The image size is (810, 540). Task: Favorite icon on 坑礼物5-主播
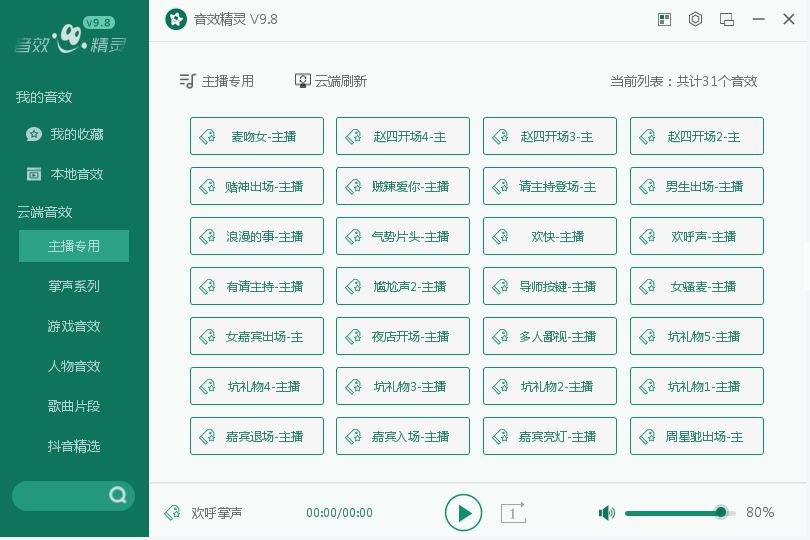coord(647,336)
